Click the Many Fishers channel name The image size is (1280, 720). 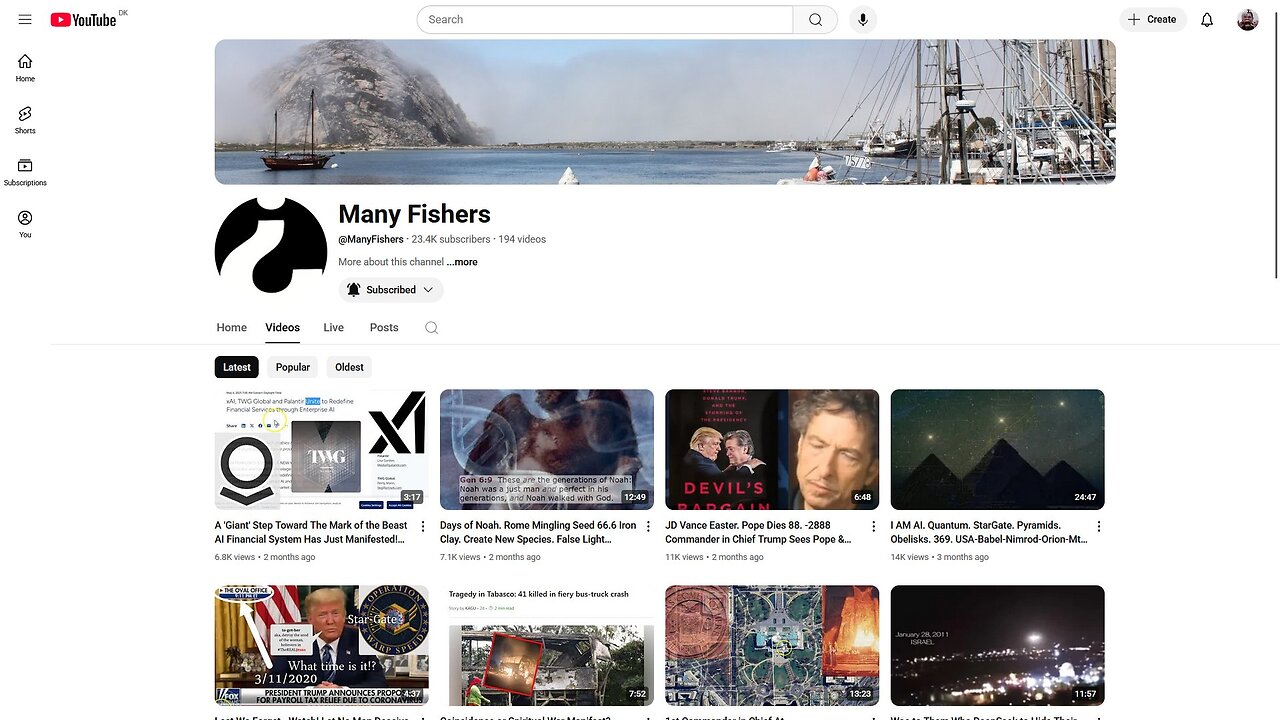tap(414, 214)
